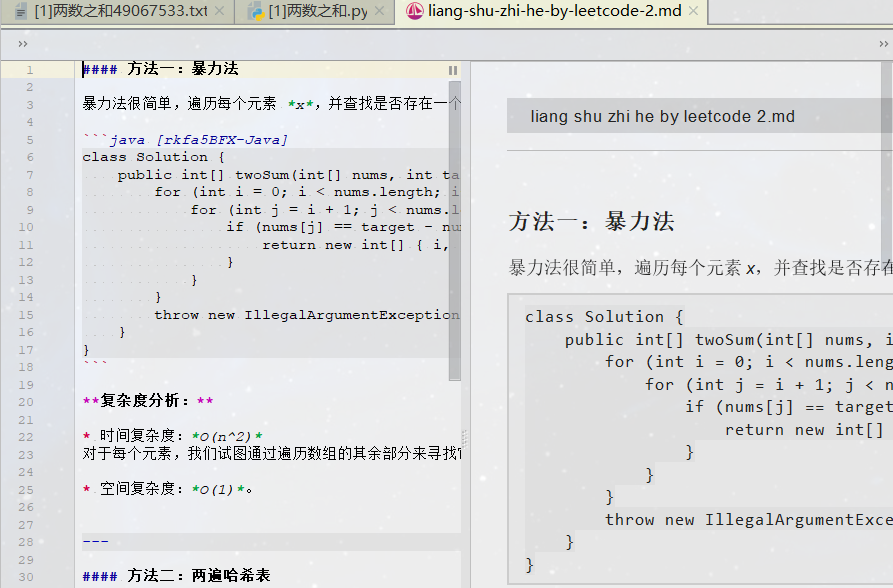Click 'class Solution {' in the editor

153,157
